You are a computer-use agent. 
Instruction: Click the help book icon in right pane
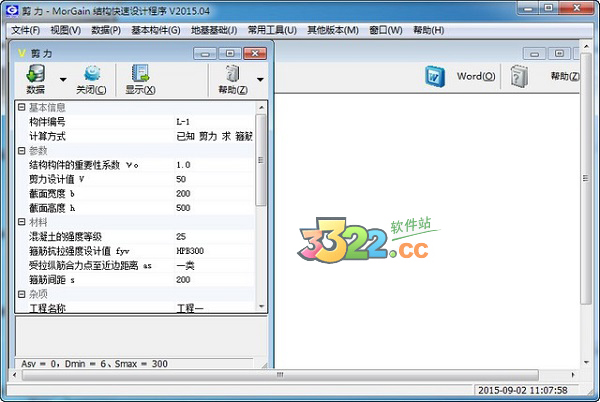click(x=519, y=76)
